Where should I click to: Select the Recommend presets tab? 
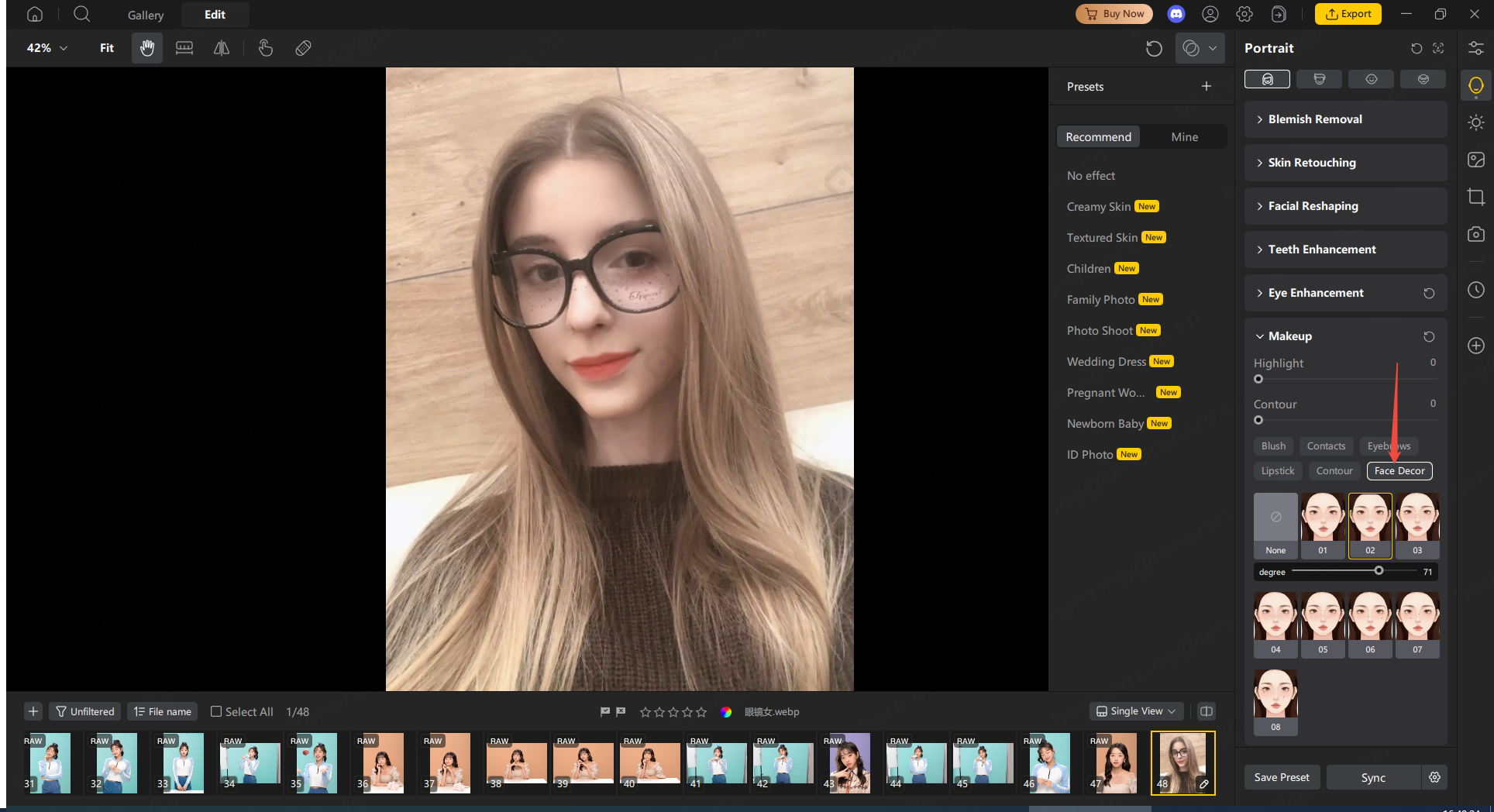1098,136
